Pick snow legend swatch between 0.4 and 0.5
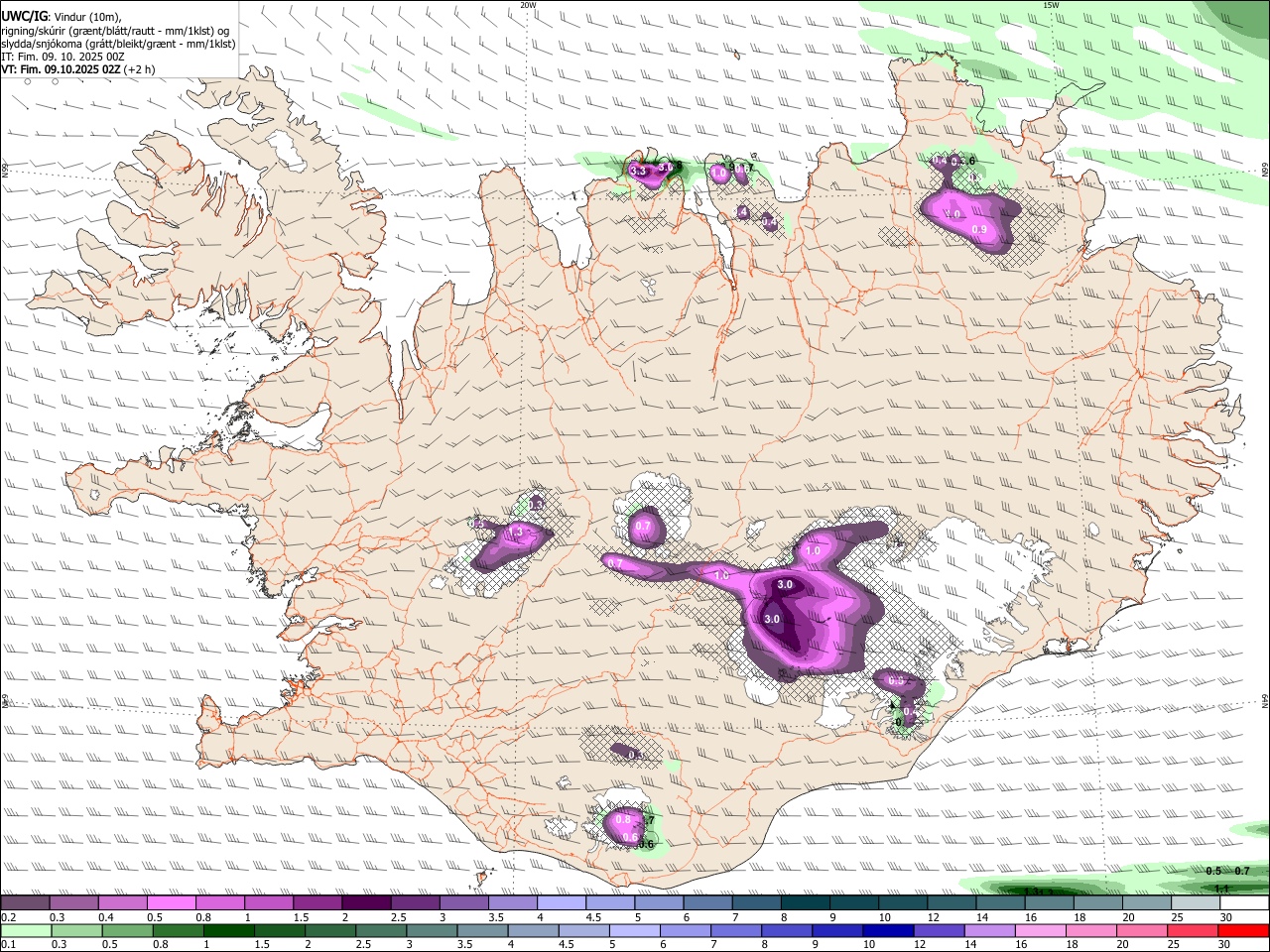 pos(123,902)
